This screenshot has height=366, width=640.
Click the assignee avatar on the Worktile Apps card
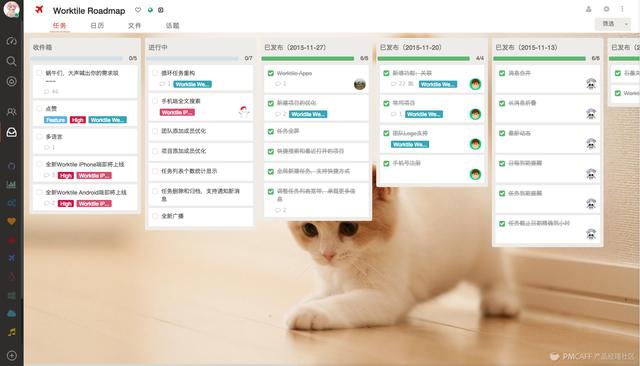360,84
